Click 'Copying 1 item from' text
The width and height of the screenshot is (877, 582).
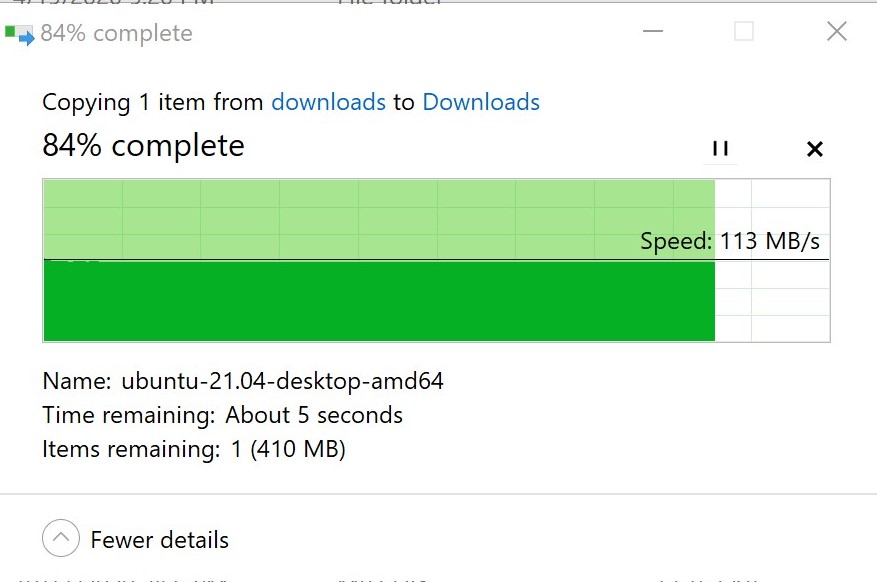(153, 102)
